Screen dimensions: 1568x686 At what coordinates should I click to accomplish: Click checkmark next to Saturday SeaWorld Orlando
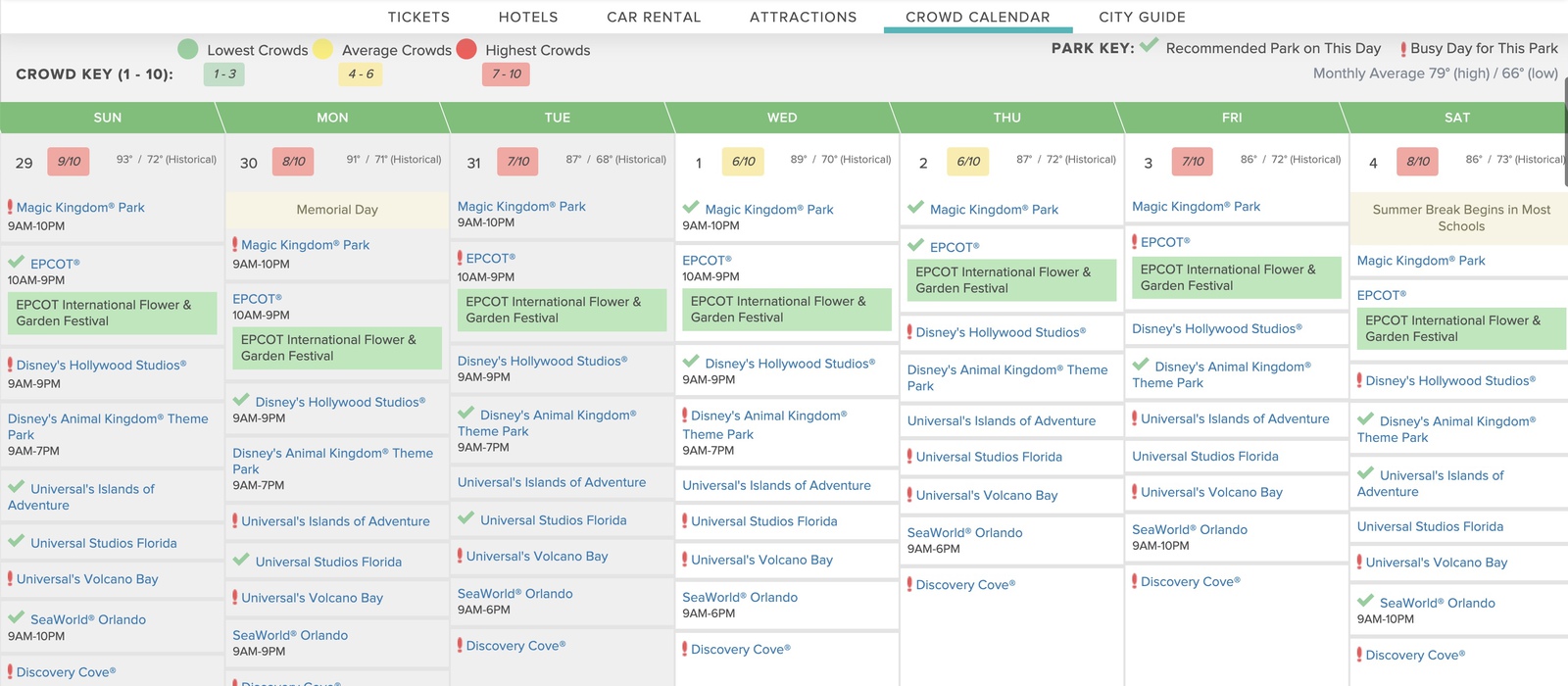coord(1366,601)
